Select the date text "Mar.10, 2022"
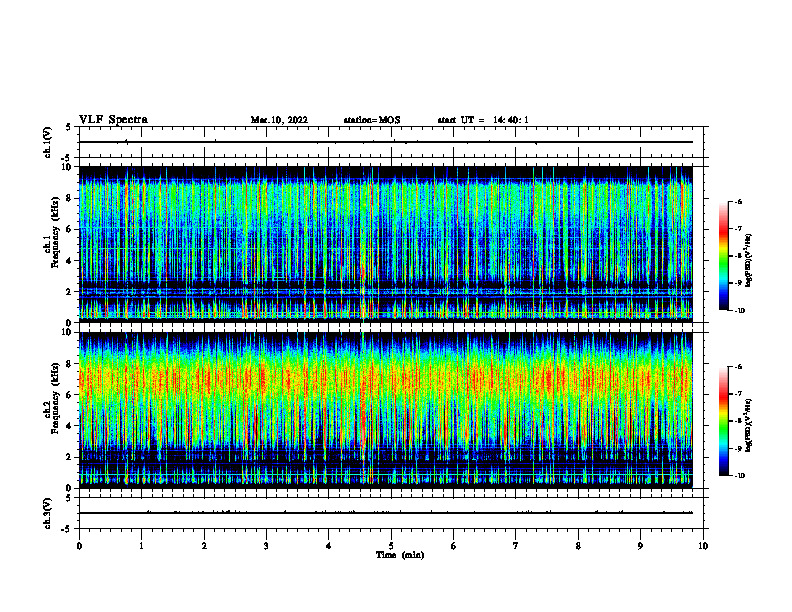 [x=279, y=120]
